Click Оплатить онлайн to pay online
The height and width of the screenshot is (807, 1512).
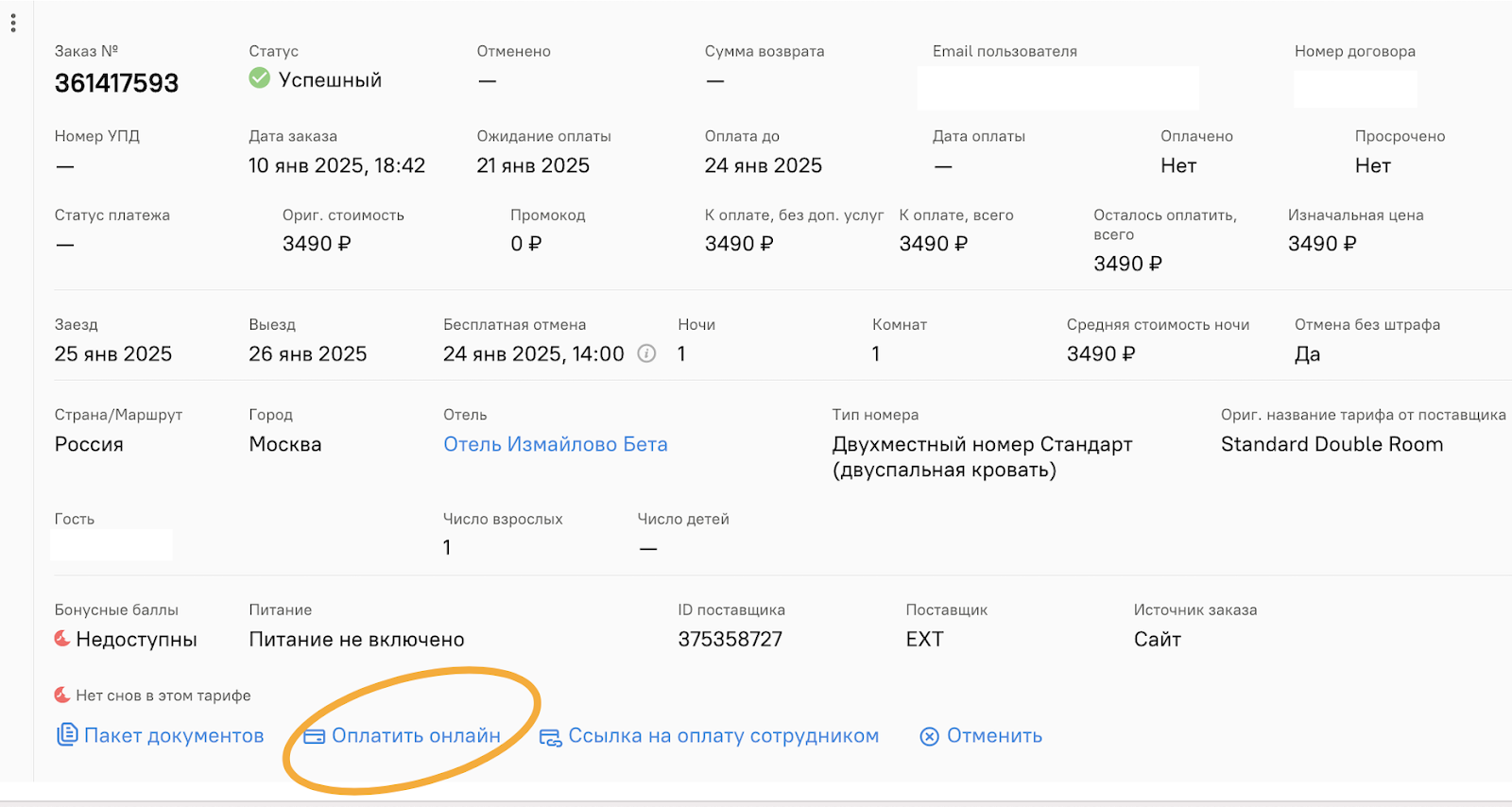(x=416, y=736)
